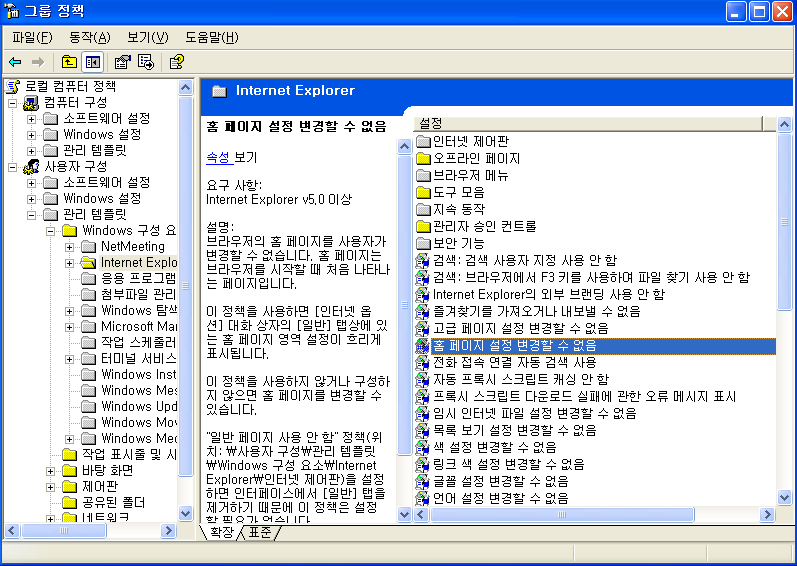The width and height of the screenshot is (797, 566).
Task: Select 프록시 스크립트 다운로드 실패에 관한 오류 메시지 표시
Action: (584, 396)
